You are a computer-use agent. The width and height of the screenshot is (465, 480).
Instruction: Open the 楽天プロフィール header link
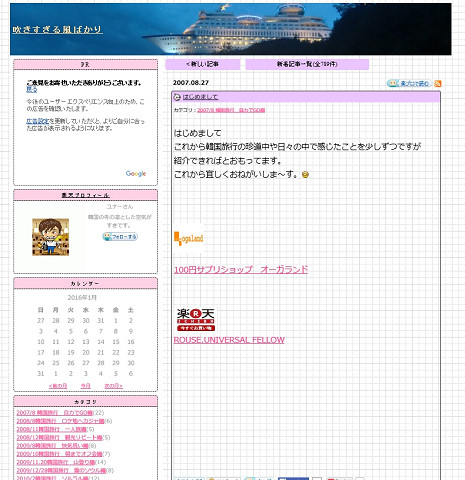(85, 195)
